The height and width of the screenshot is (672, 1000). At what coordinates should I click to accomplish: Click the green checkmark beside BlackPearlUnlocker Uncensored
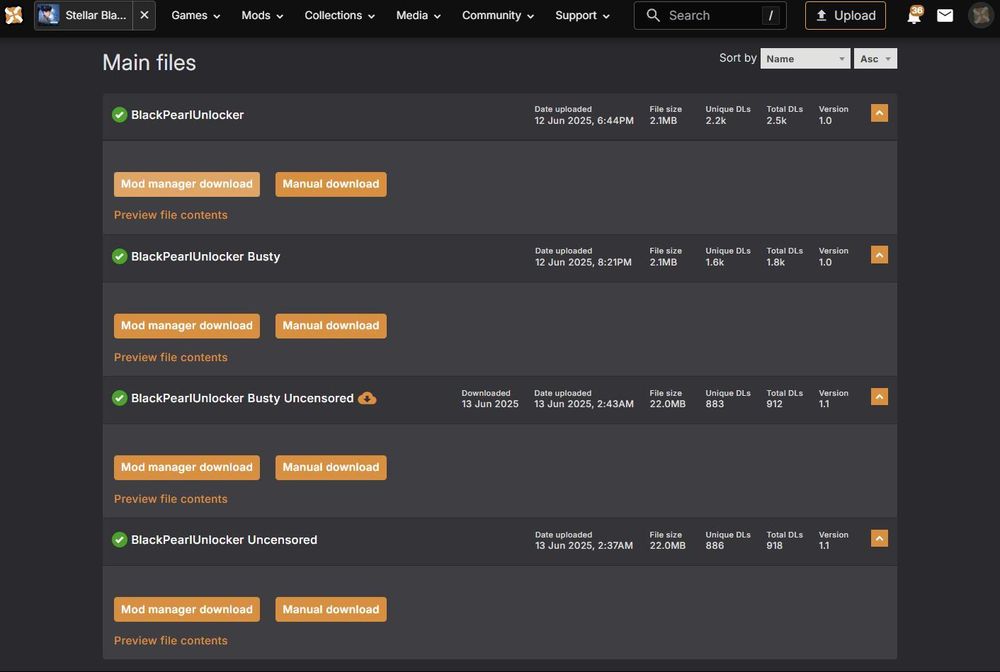tap(120, 540)
